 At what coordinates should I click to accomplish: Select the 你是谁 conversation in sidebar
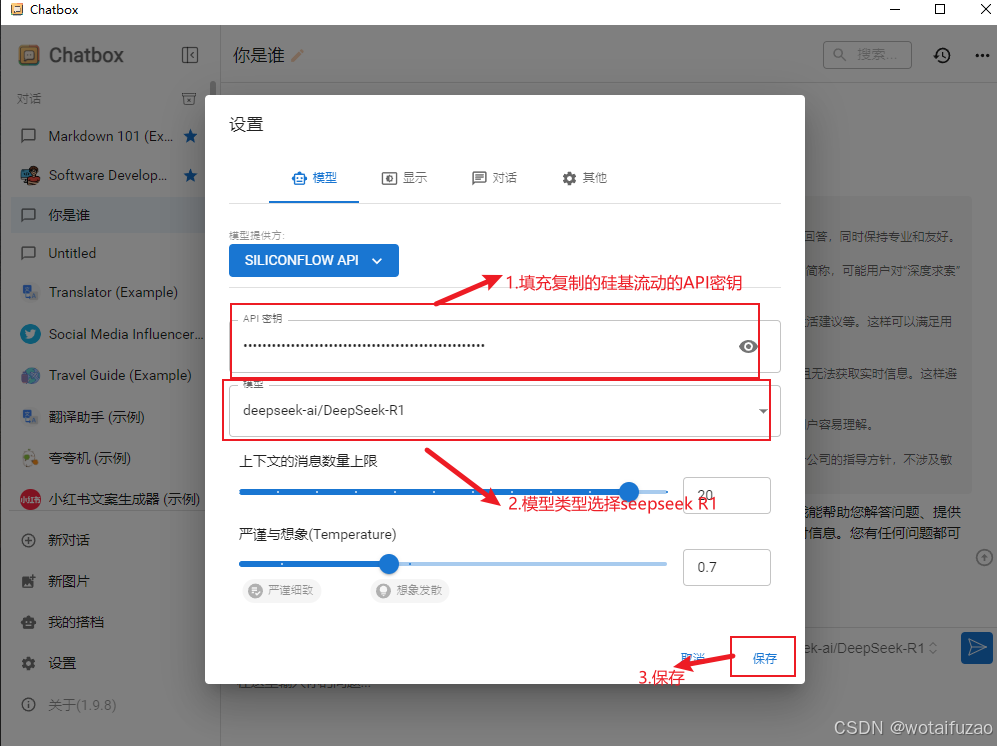click(107, 215)
